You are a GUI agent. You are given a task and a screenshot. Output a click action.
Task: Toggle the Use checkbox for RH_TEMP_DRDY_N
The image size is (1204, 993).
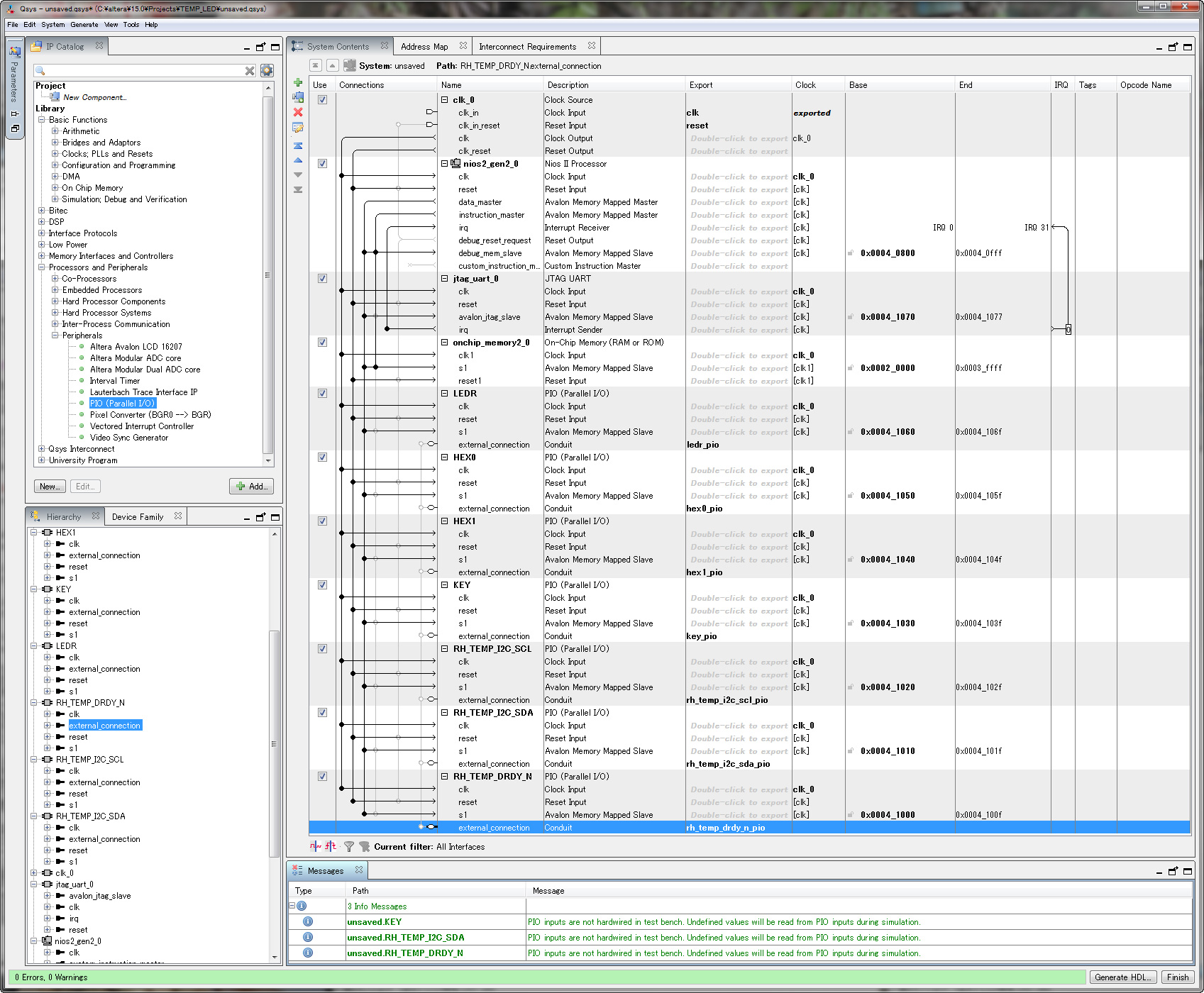pos(322,776)
